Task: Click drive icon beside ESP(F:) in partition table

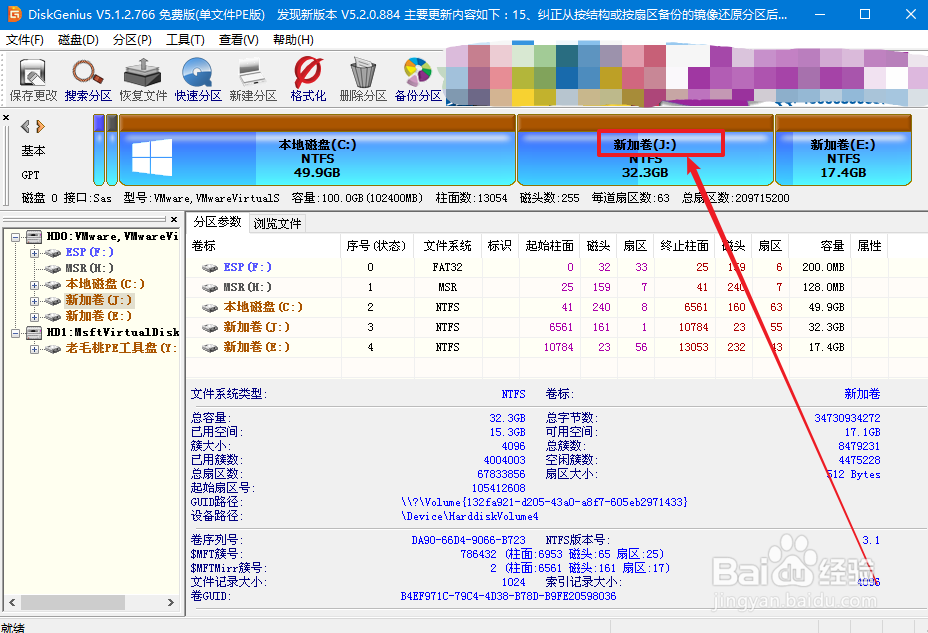Action: 210,268
